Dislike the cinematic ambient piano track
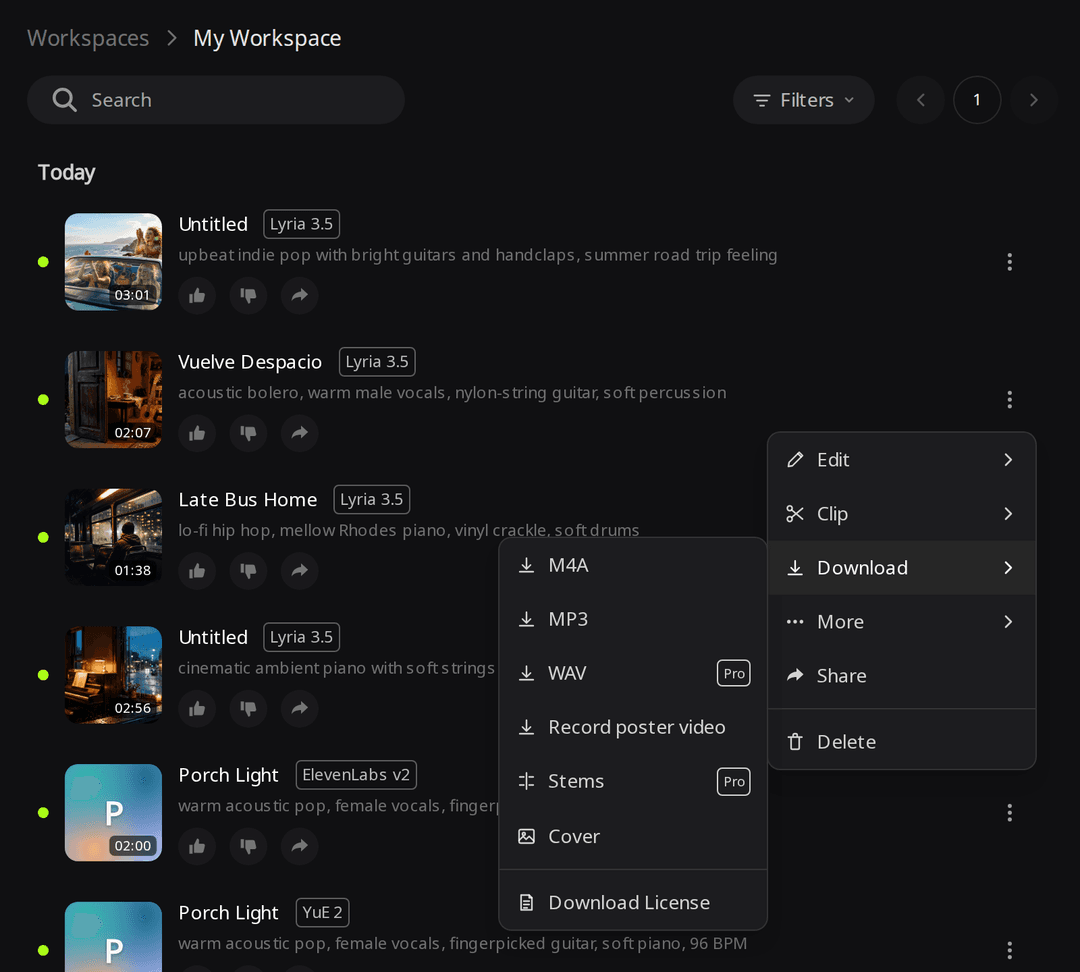The height and width of the screenshot is (972, 1080). coord(248,709)
